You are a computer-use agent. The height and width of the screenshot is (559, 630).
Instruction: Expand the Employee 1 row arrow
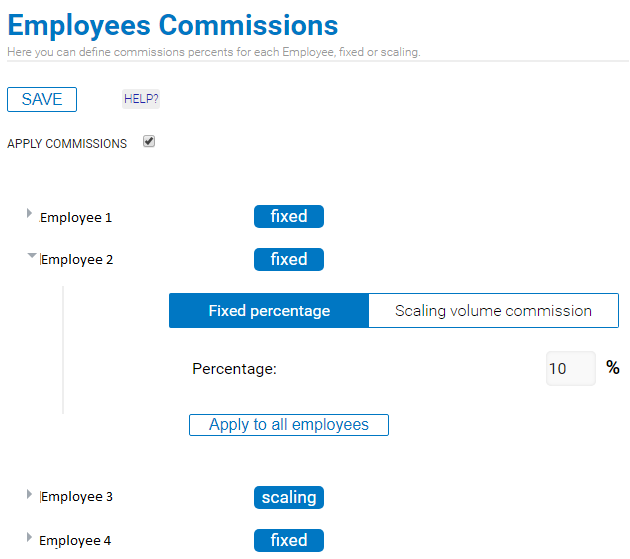coord(29,213)
